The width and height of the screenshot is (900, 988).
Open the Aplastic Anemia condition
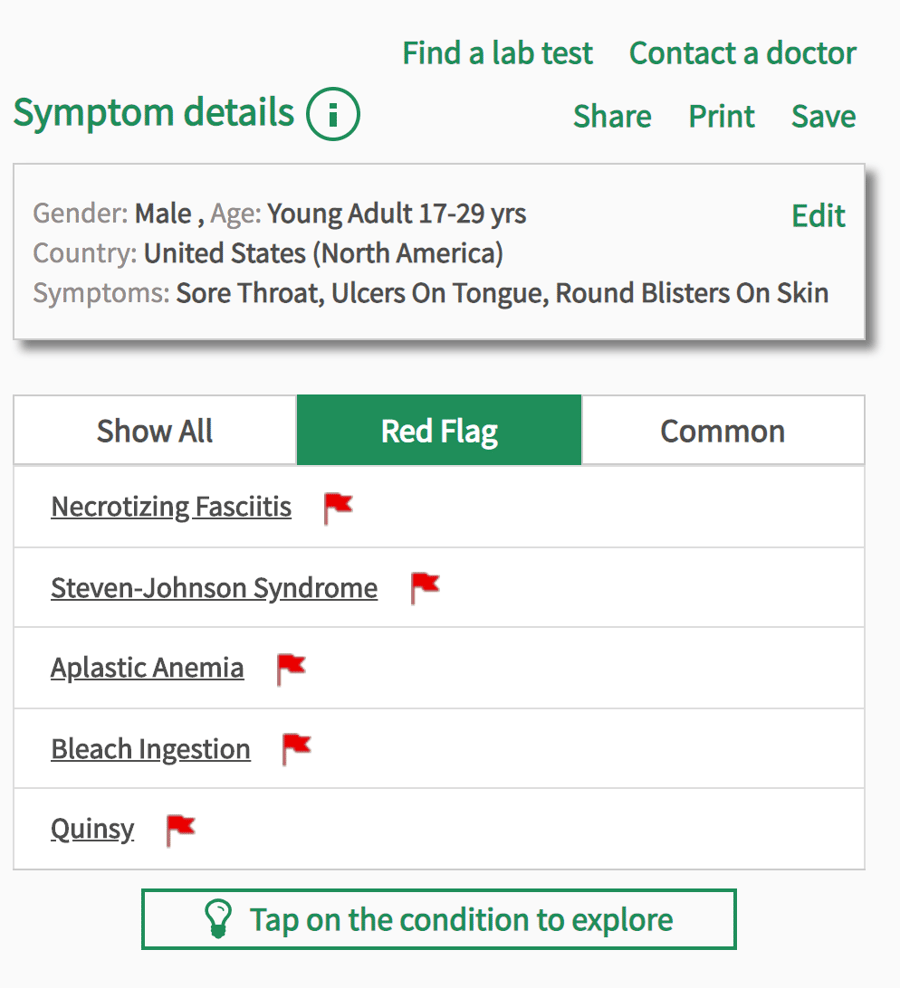147,668
